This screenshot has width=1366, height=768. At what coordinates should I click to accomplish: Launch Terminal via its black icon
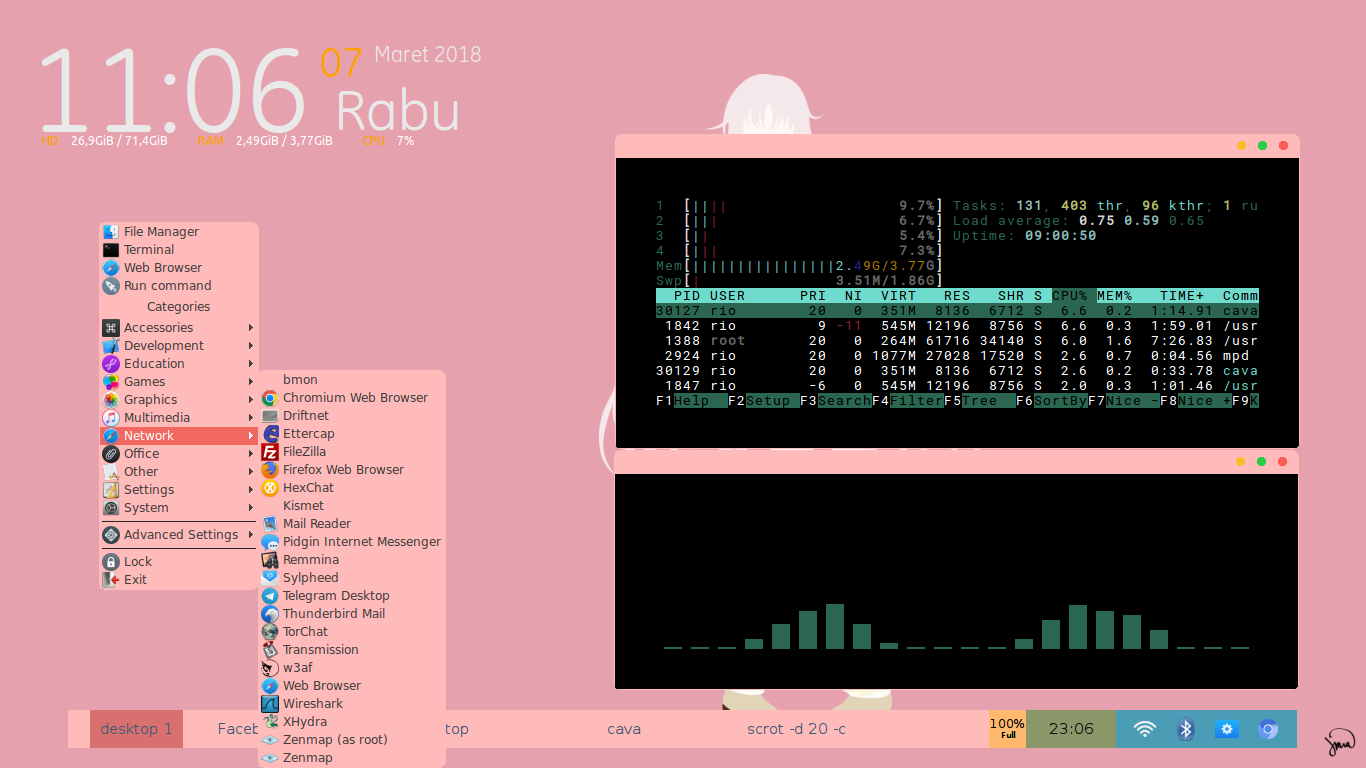click(x=111, y=250)
